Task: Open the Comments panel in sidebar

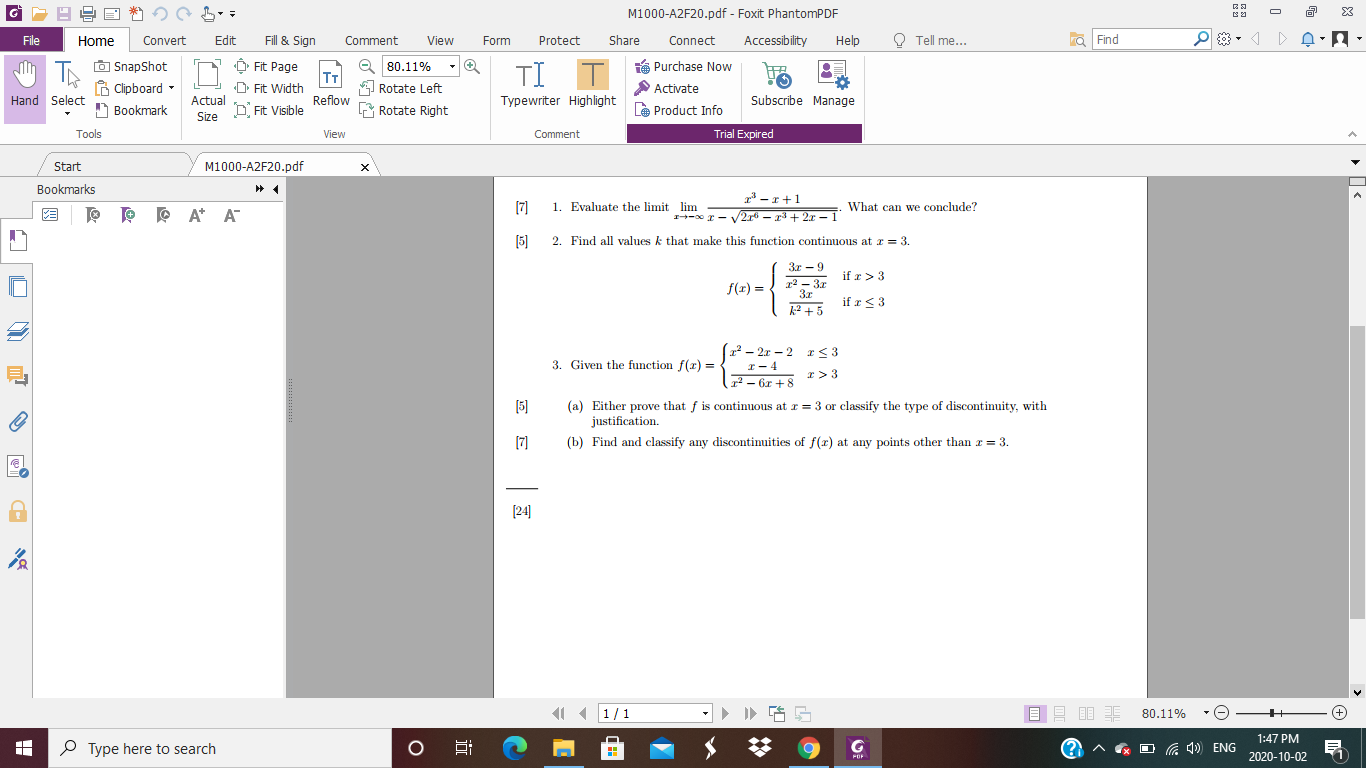Action: click(x=17, y=377)
